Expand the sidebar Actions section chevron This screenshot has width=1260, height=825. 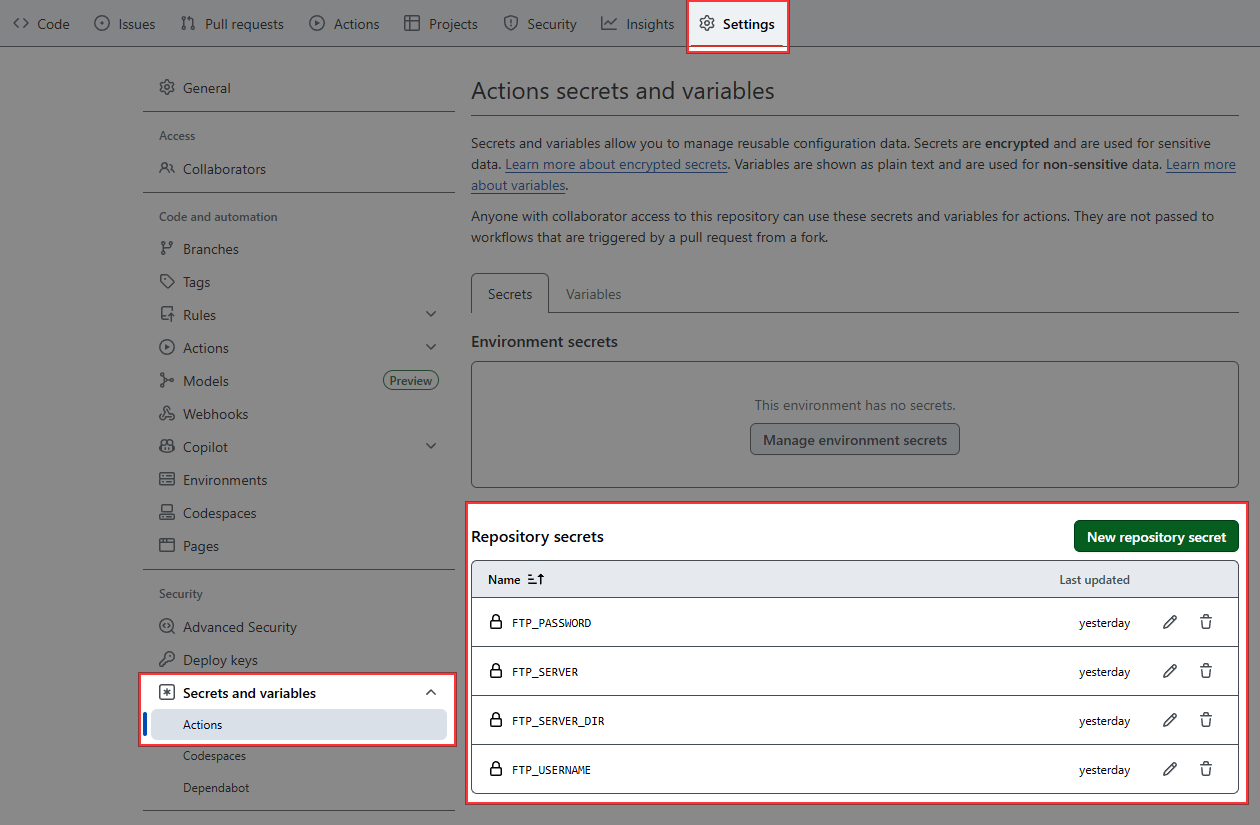[431, 348]
